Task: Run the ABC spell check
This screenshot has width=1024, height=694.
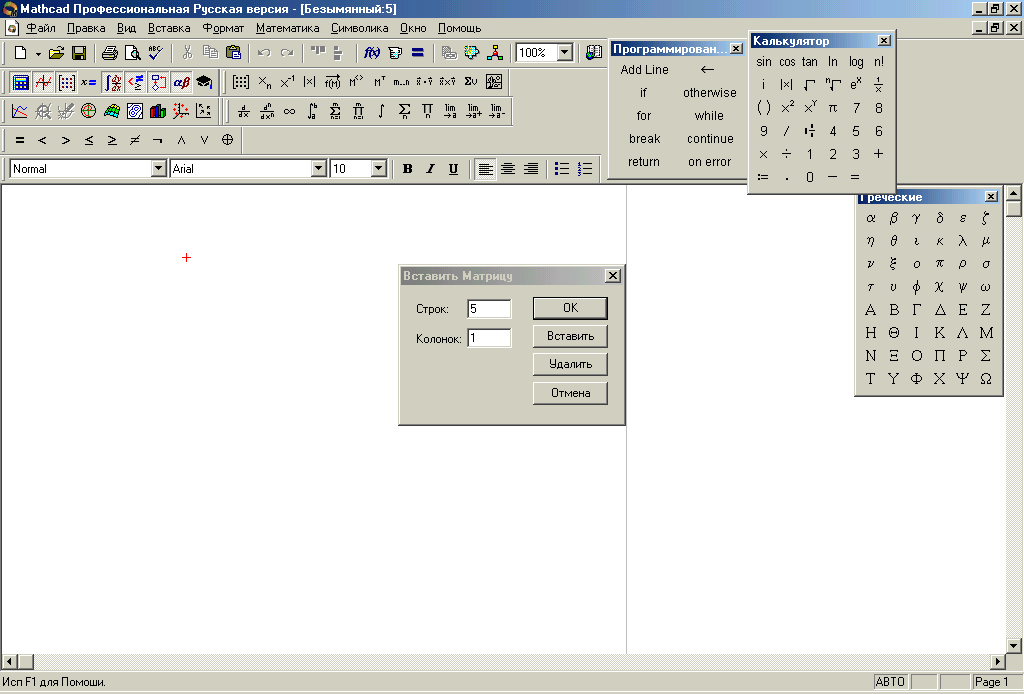Action: tap(155, 53)
